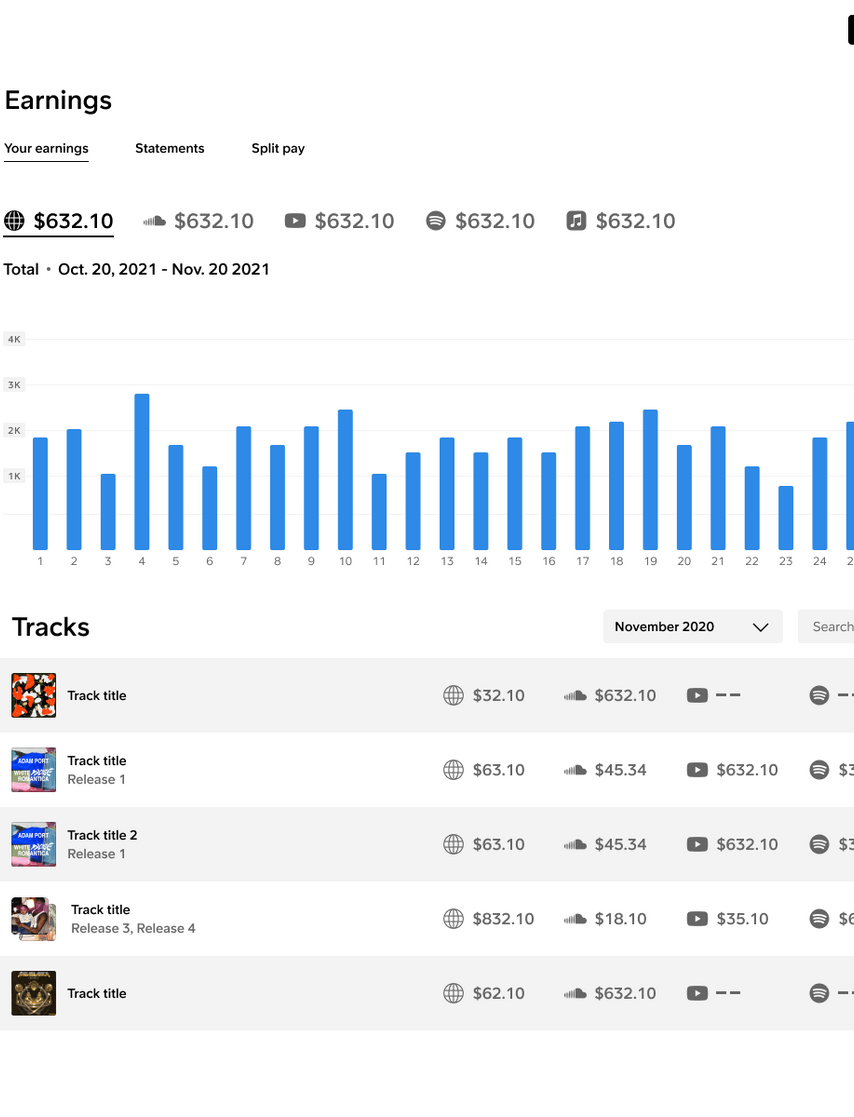Select the YouTube earnings icon in summary
Screen dimensions: 854x1117
tap(295, 221)
